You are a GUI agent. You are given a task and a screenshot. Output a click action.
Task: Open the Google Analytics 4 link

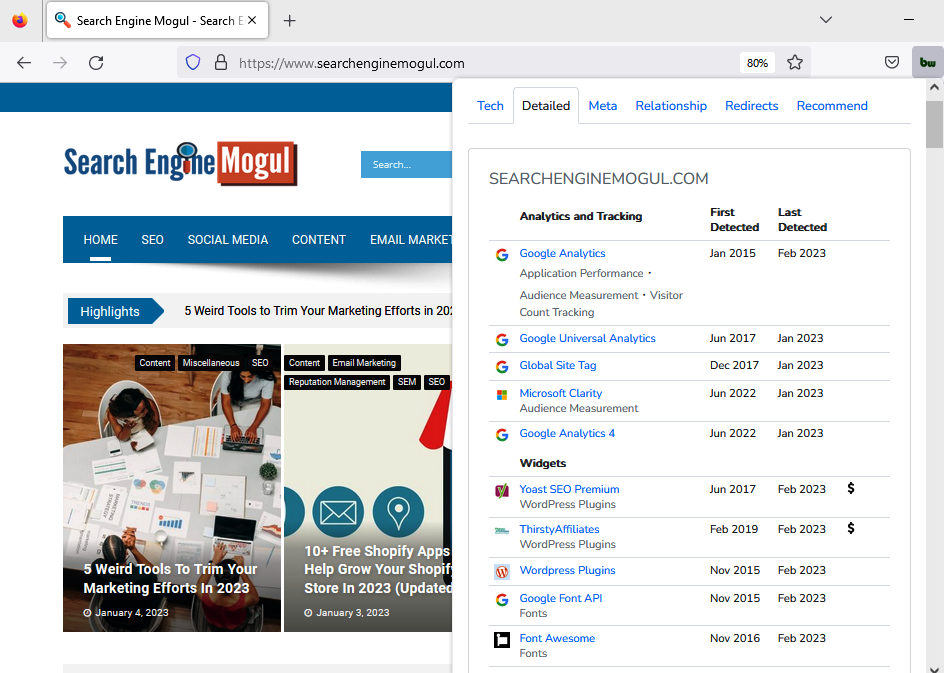pyautogui.click(x=567, y=433)
